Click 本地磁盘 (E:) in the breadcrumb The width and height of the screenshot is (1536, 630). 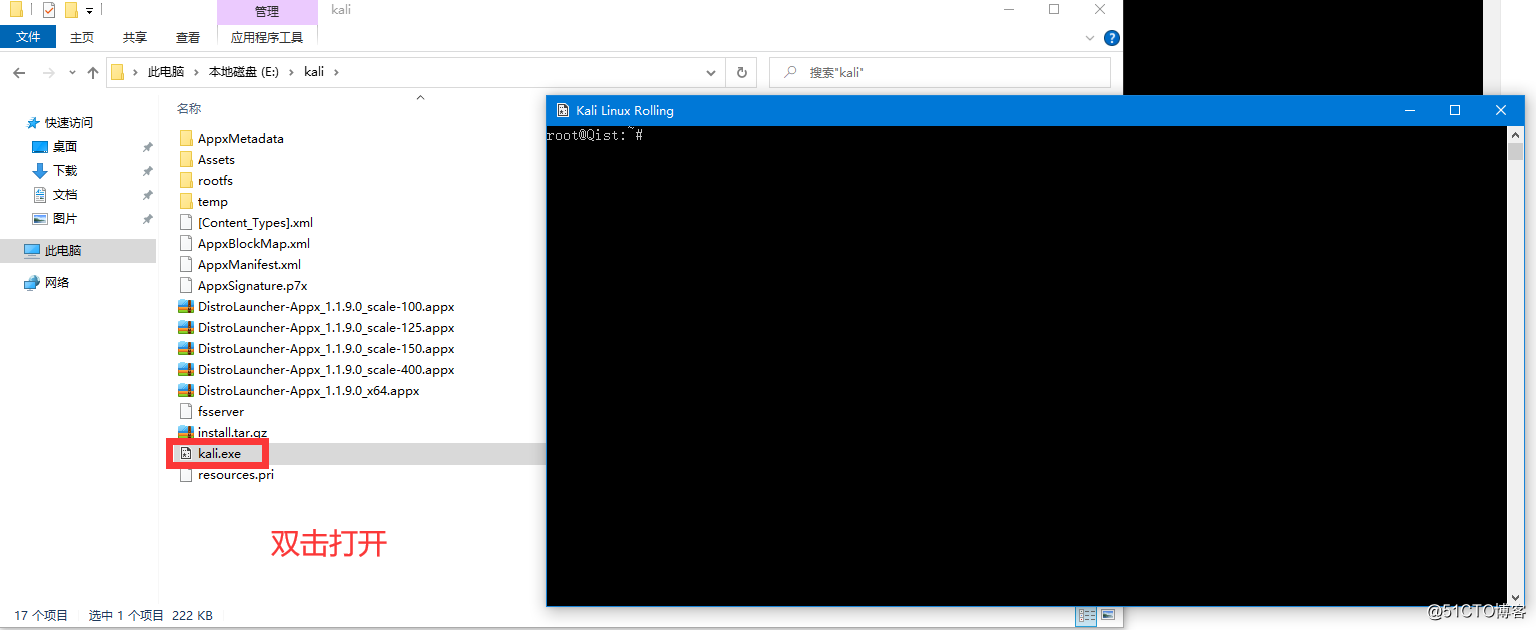point(244,72)
